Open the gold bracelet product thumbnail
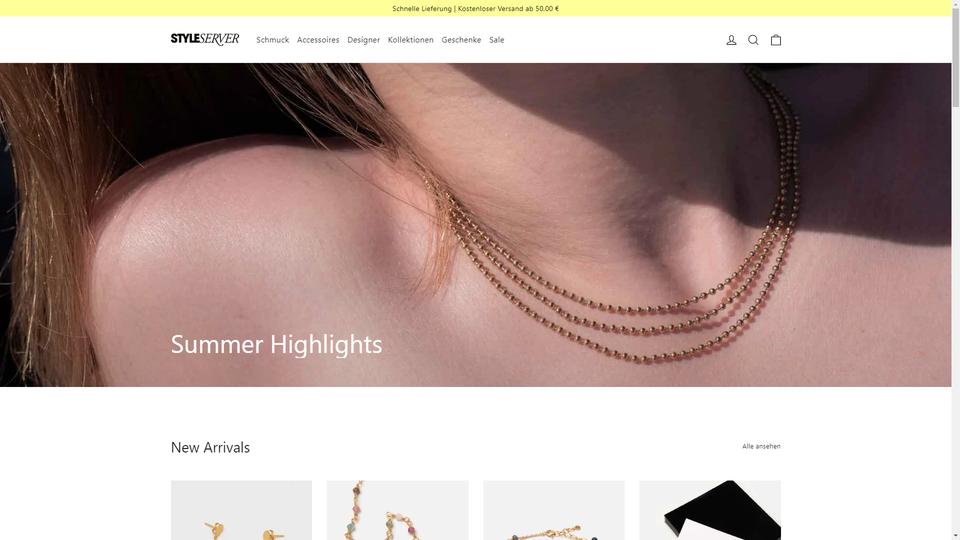The width and height of the screenshot is (960, 540). [x=553, y=510]
